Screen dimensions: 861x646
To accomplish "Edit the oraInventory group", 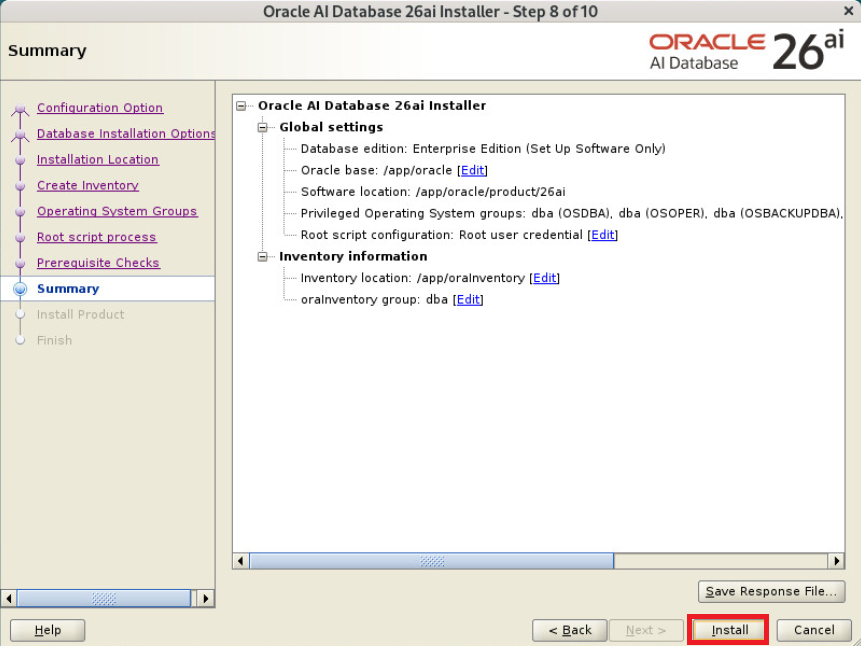I will (x=468, y=299).
